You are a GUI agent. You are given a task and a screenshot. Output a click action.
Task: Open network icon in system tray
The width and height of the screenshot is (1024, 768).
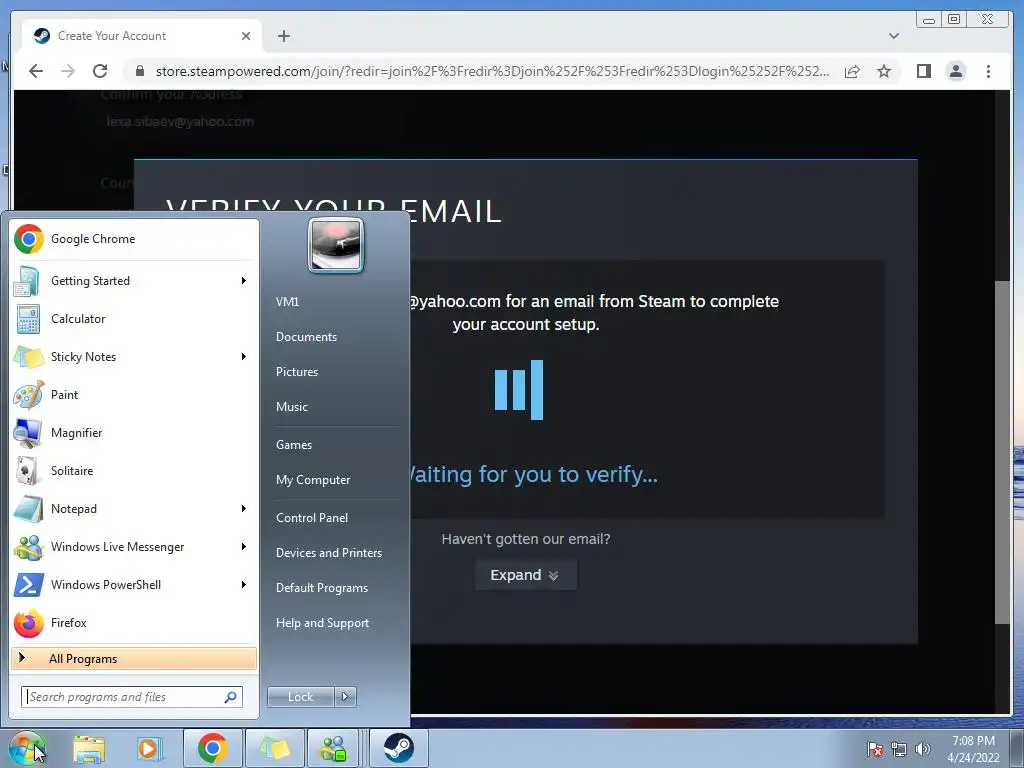899,749
